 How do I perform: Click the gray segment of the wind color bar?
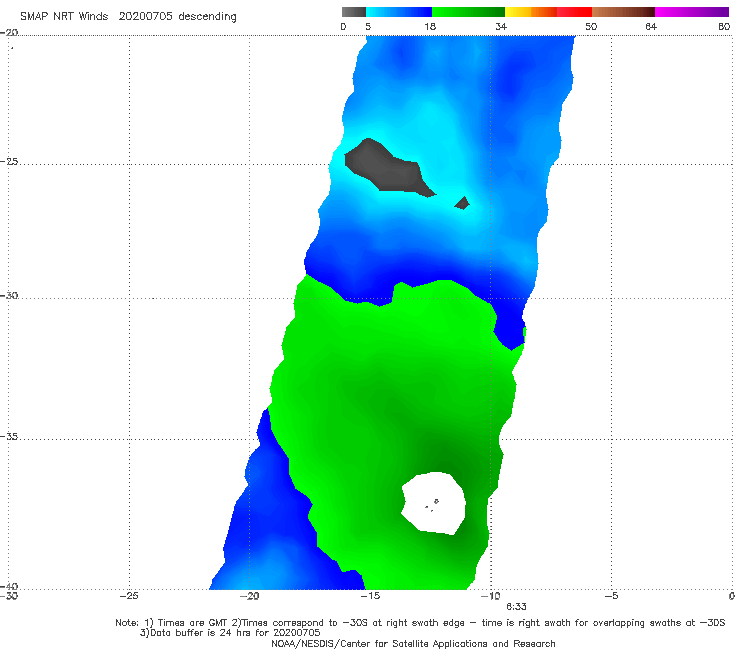[x=354, y=12]
